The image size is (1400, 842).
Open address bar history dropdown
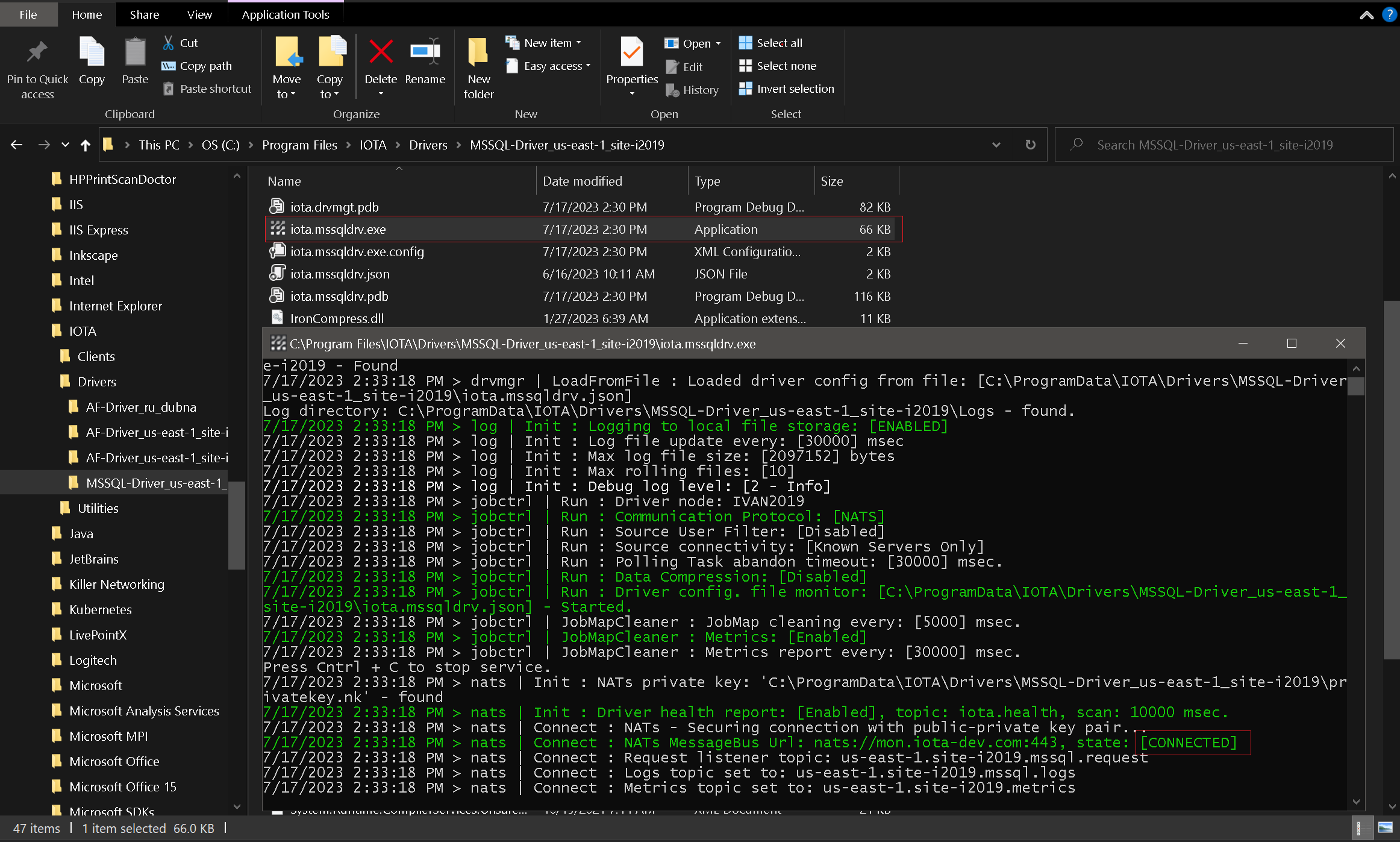(996, 145)
